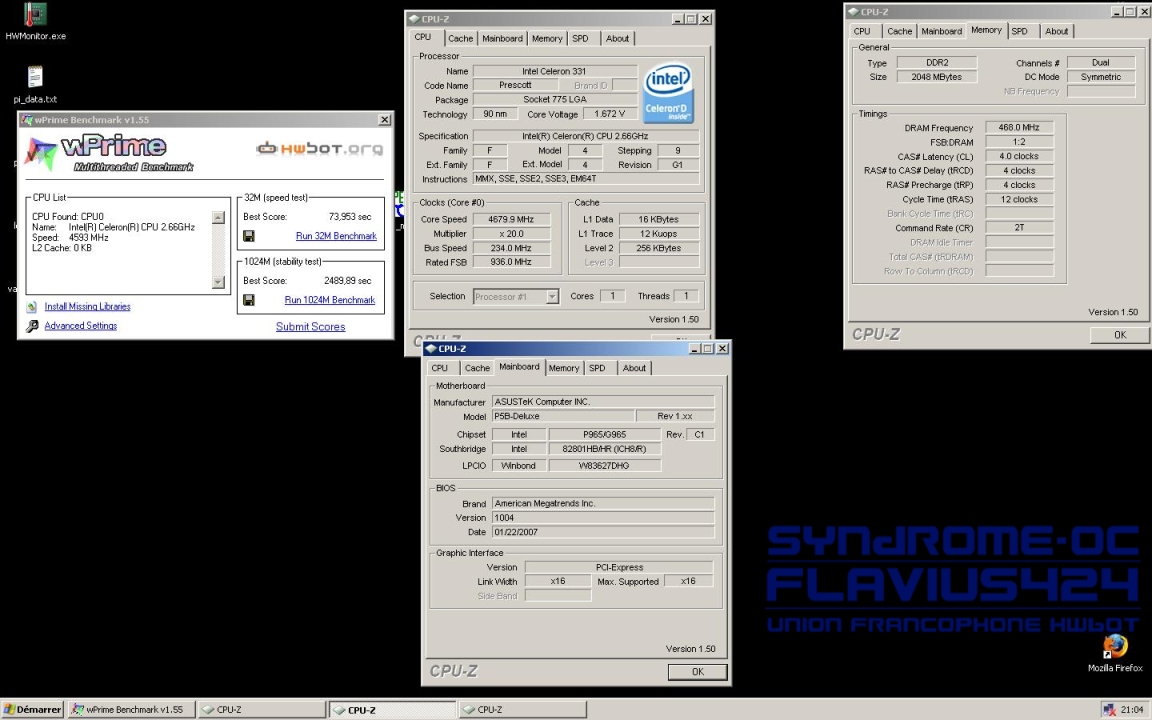This screenshot has height=720, width=1152.
Task: Click the 32M best score 73,953 sec
Action: click(350, 217)
